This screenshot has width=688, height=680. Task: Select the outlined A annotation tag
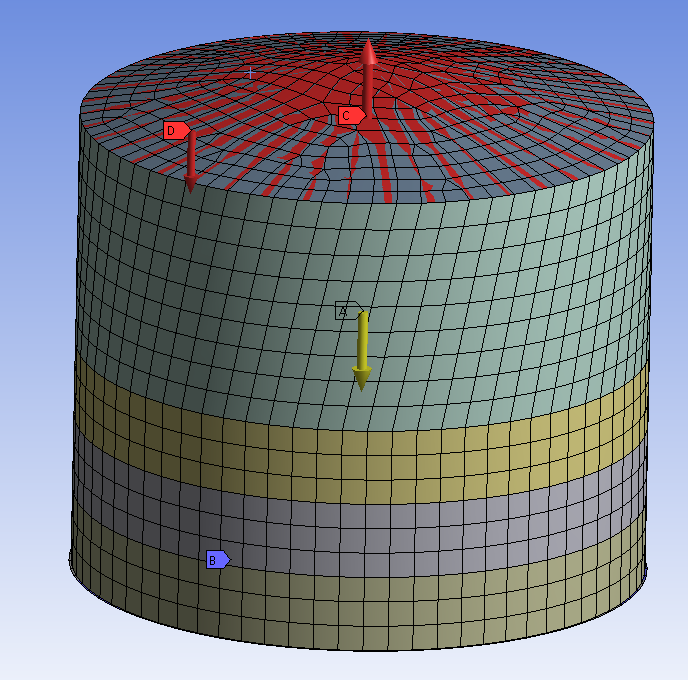[345, 311]
